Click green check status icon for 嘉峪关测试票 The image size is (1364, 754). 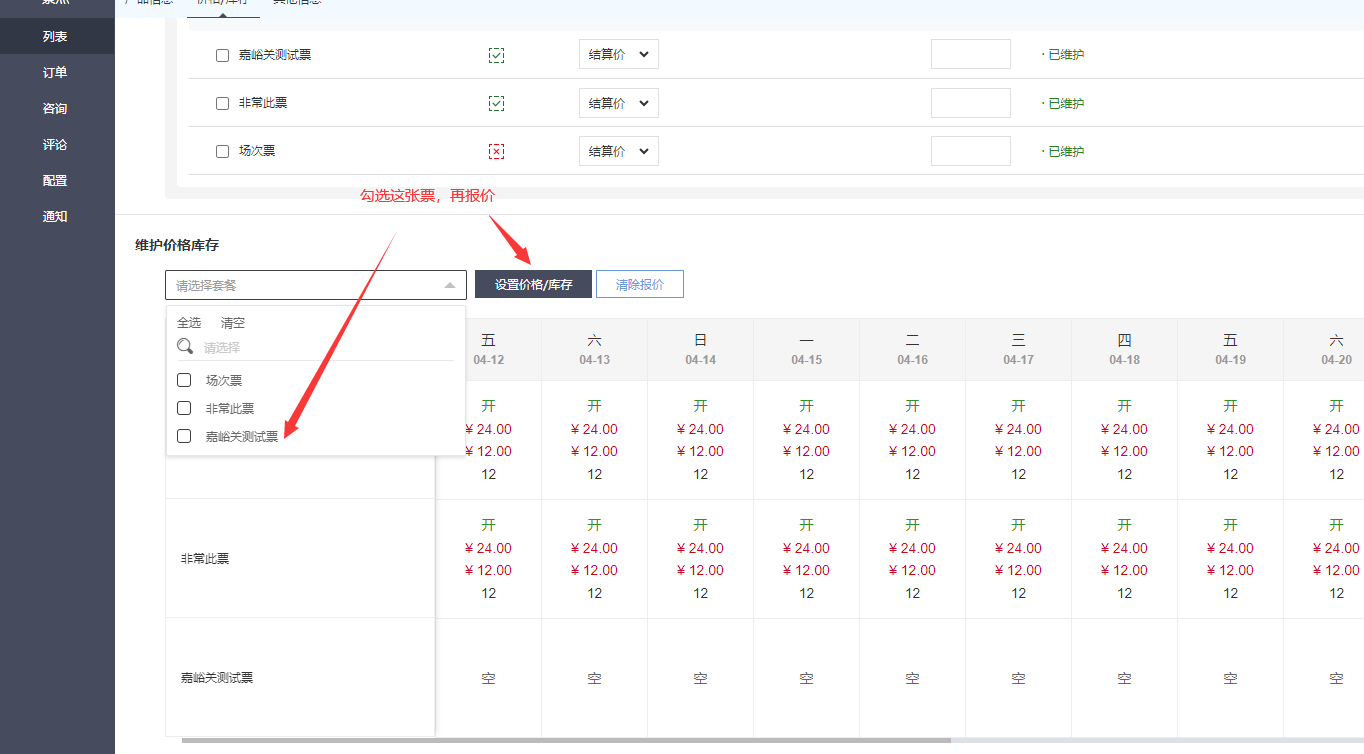click(496, 55)
